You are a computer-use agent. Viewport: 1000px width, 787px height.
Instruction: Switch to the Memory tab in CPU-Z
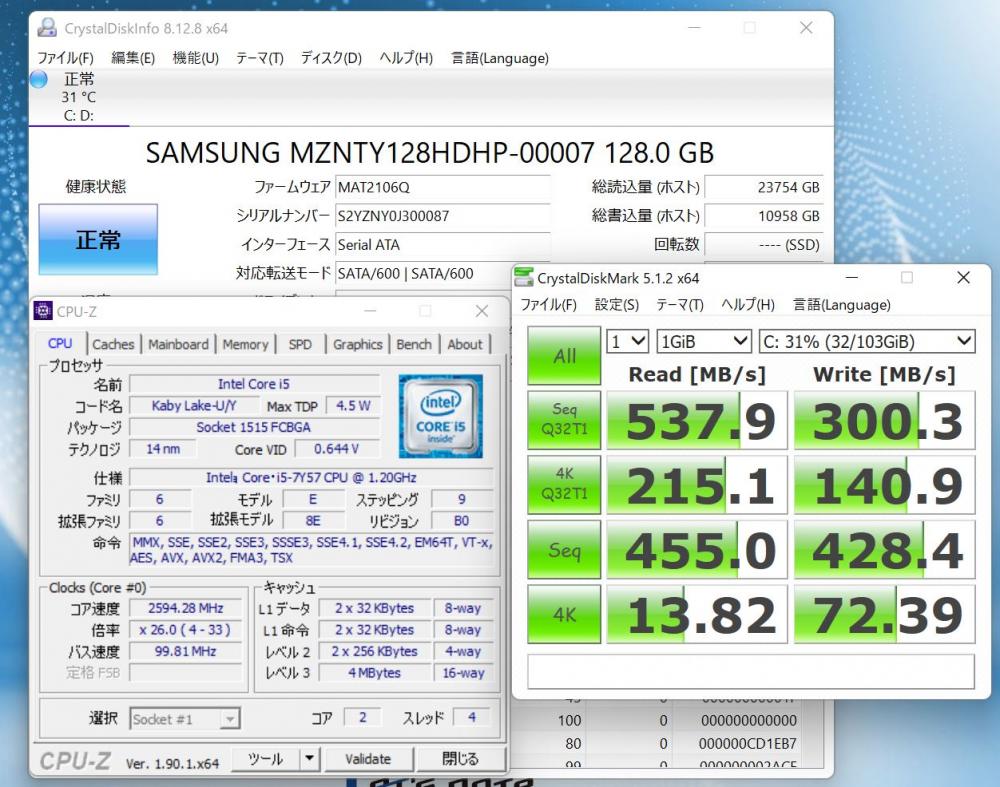click(x=246, y=344)
